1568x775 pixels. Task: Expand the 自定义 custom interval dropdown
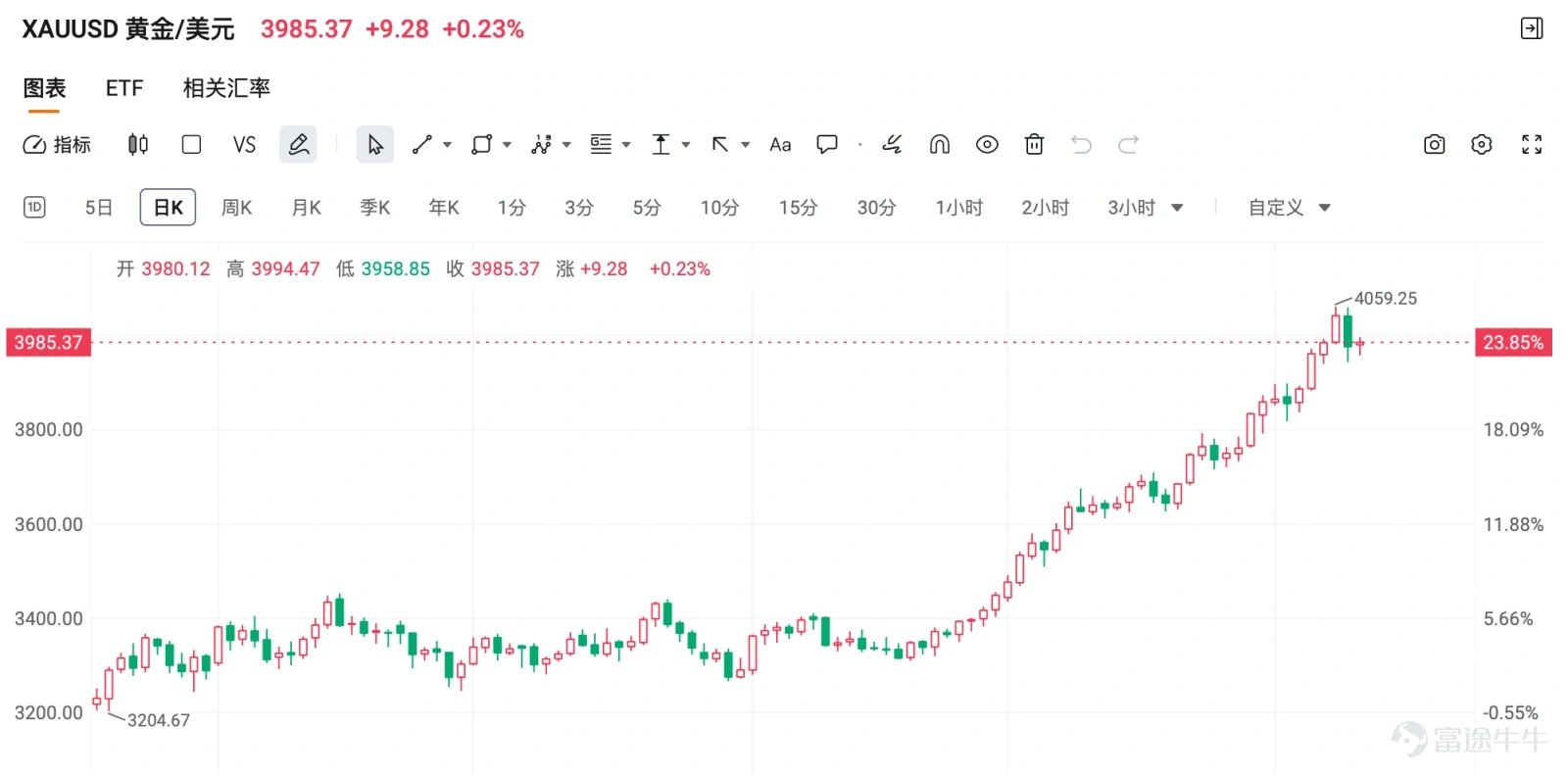1324,208
